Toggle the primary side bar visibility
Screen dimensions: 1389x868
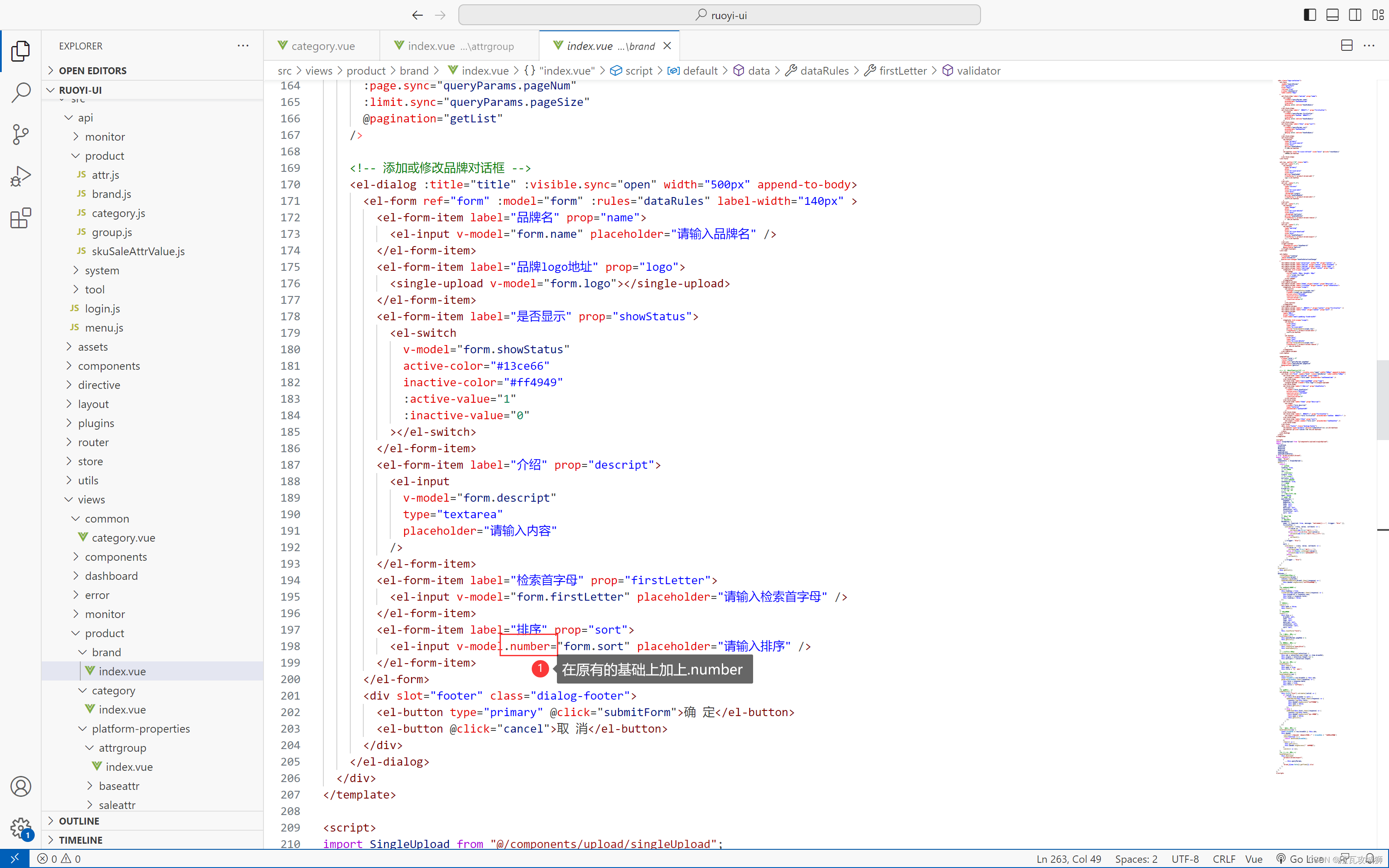[1309, 15]
